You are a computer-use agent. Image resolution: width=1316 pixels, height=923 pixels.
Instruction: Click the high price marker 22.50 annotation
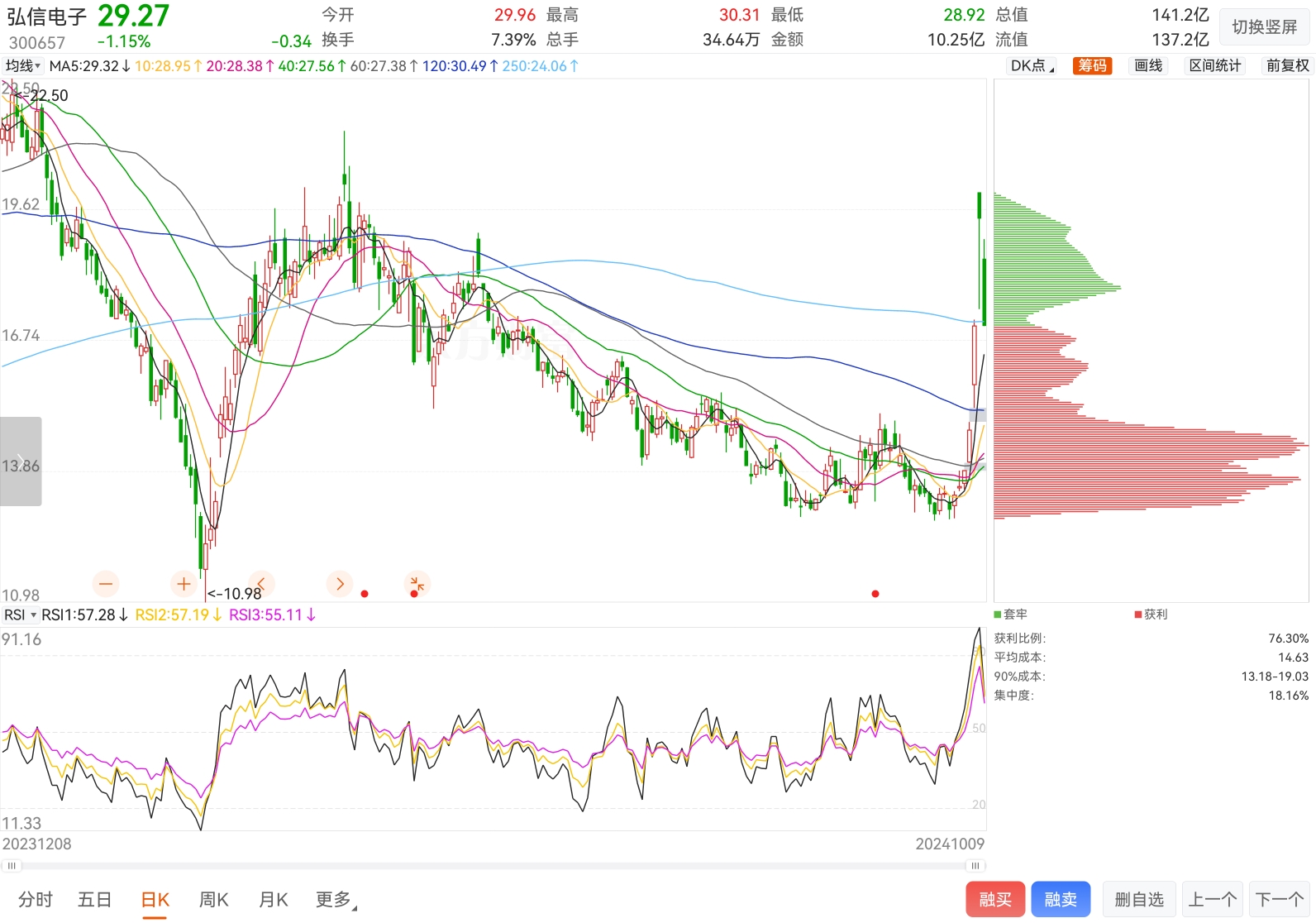click(41, 96)
